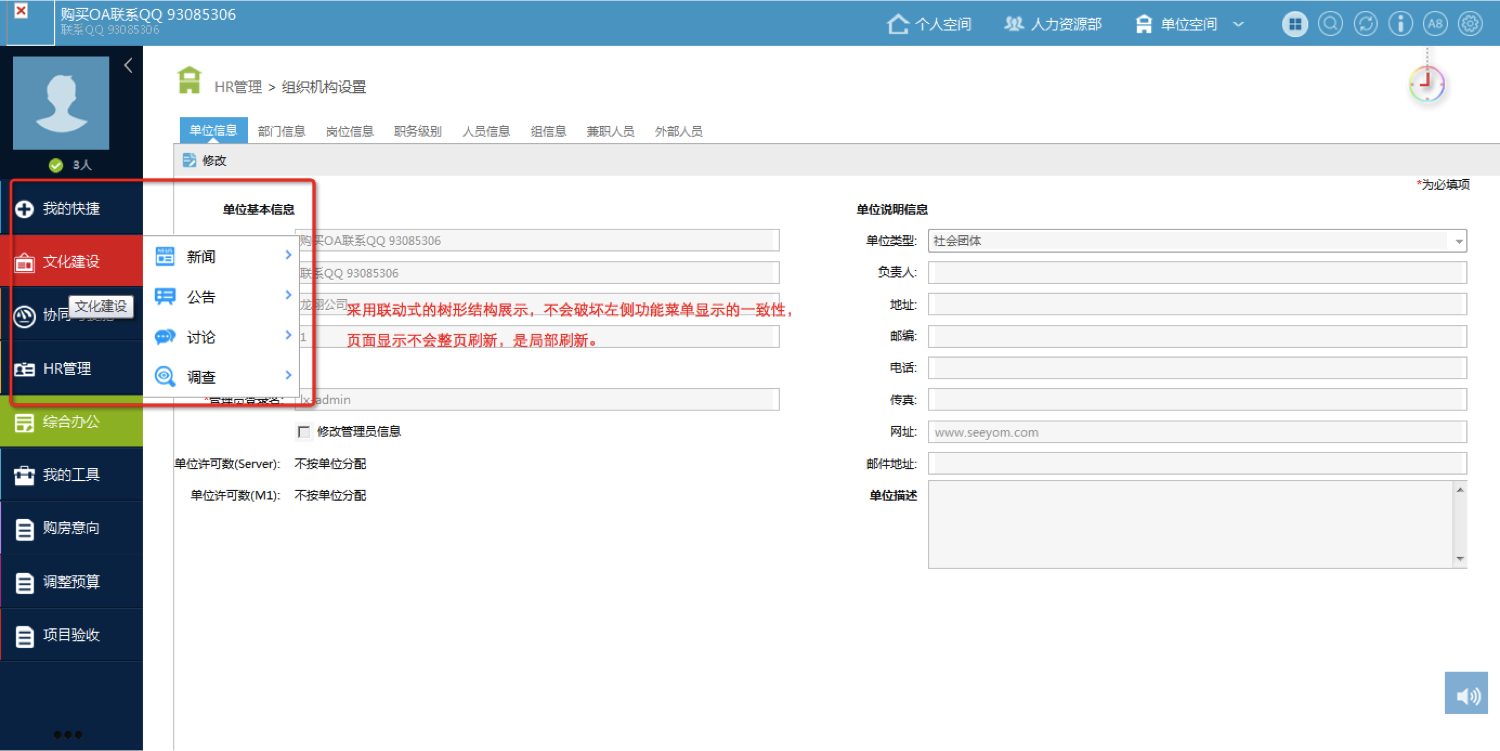Switch to the 部门信息 tab
Screen dimensions: 1500x751
point(281,131)
